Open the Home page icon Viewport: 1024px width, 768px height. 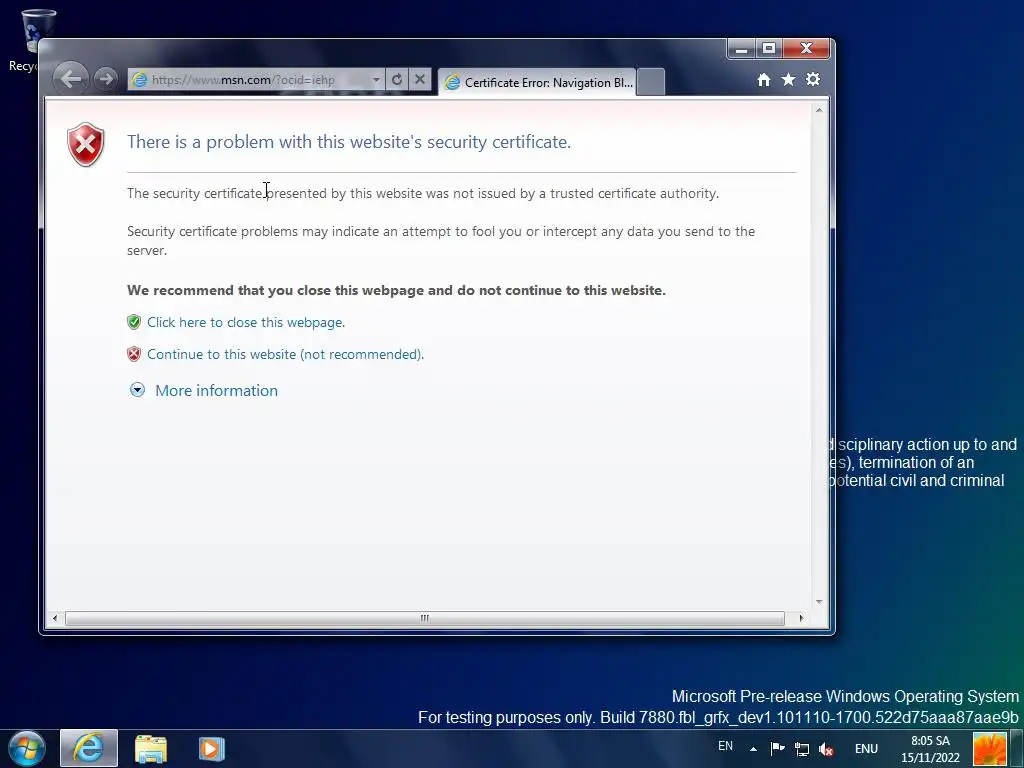763,80
